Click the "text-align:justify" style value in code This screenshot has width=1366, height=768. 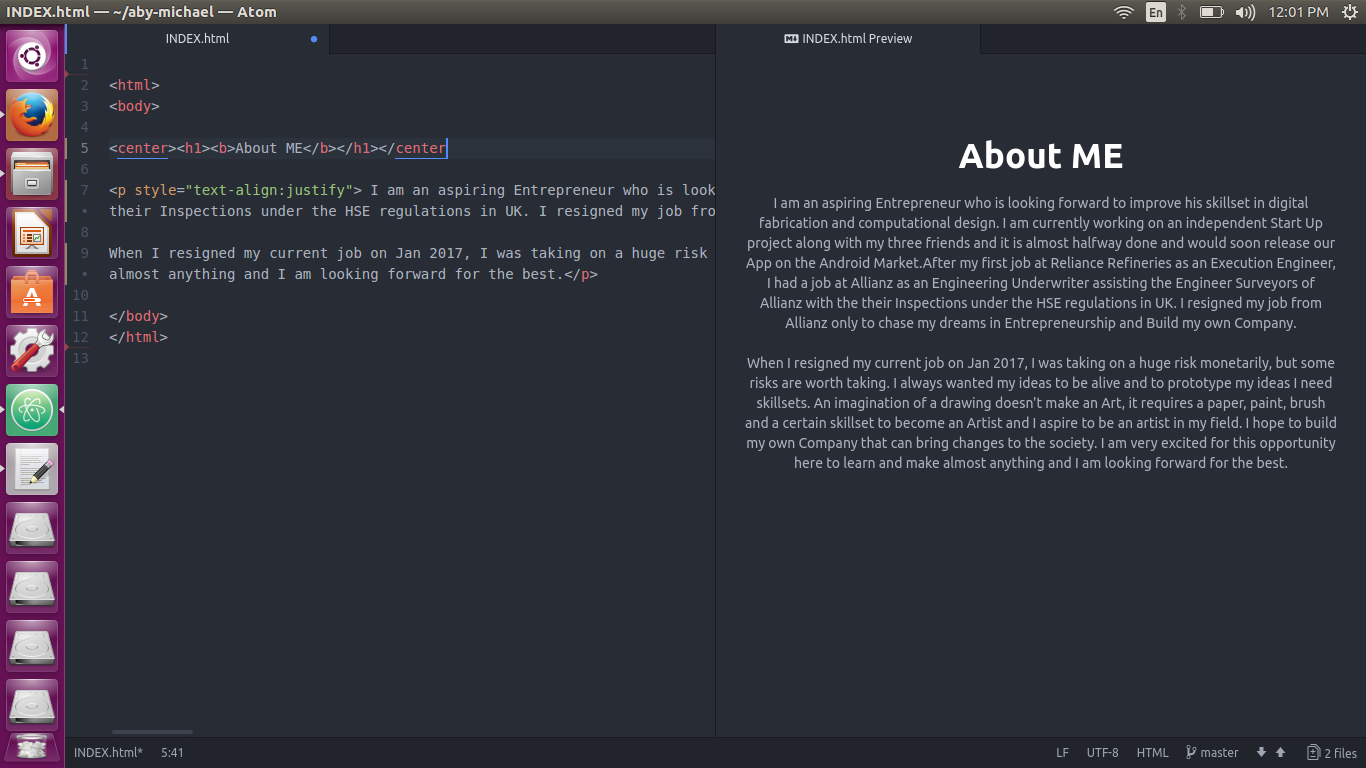(x=269, y=190)
